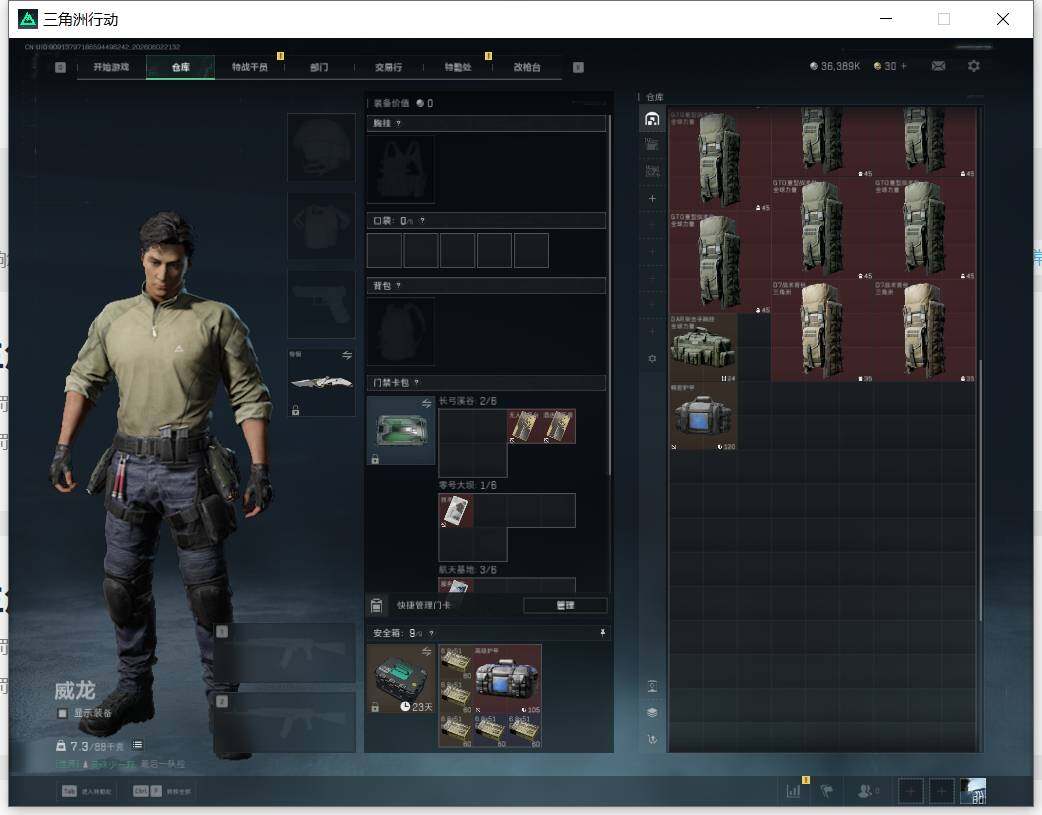Add a storage box with the first plus icon
This screenshot has height=815, width=1042.
pyautogui.click(x=652, y=198)
